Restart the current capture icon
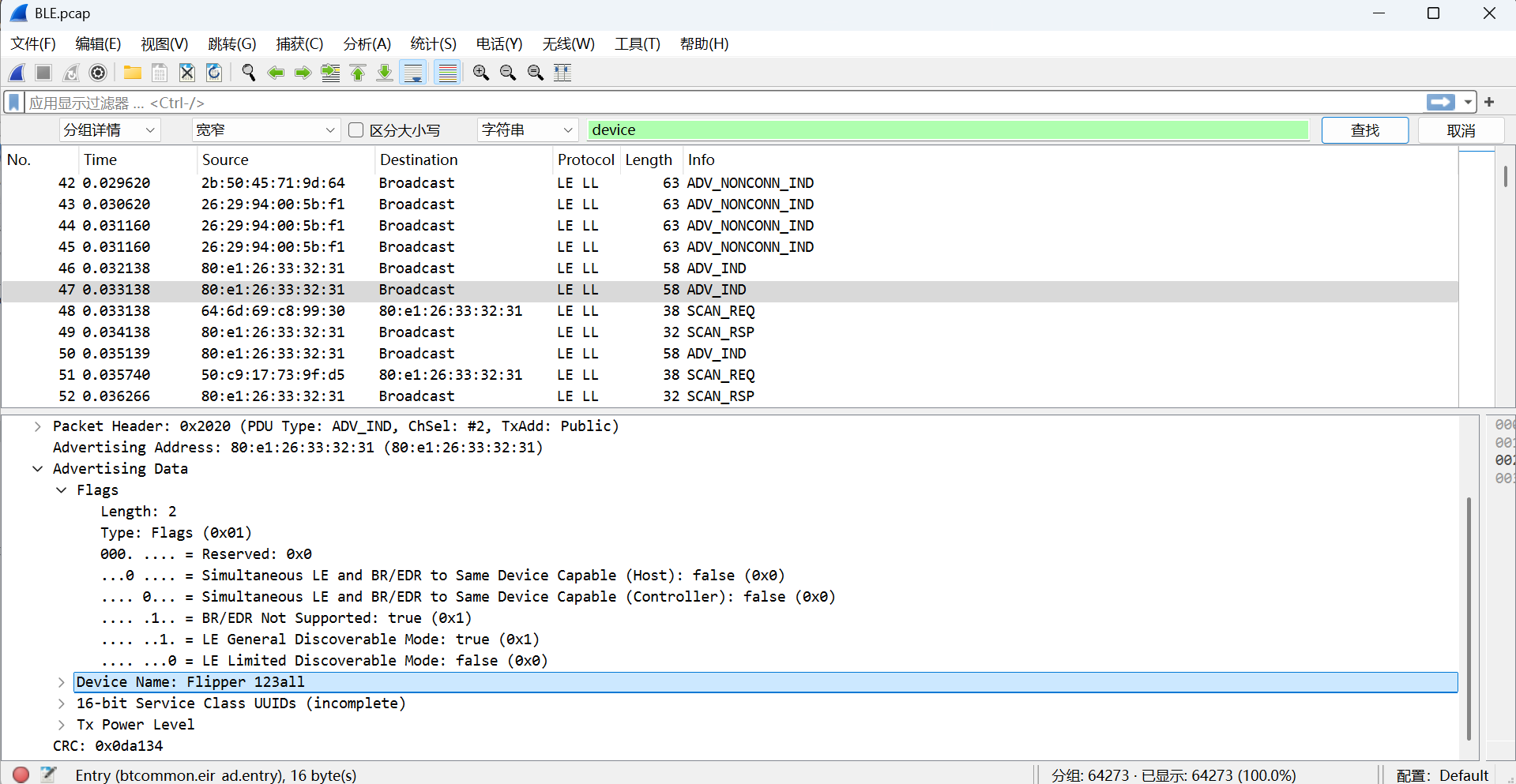Screen dimensions: 1516x784 (71, 73)
